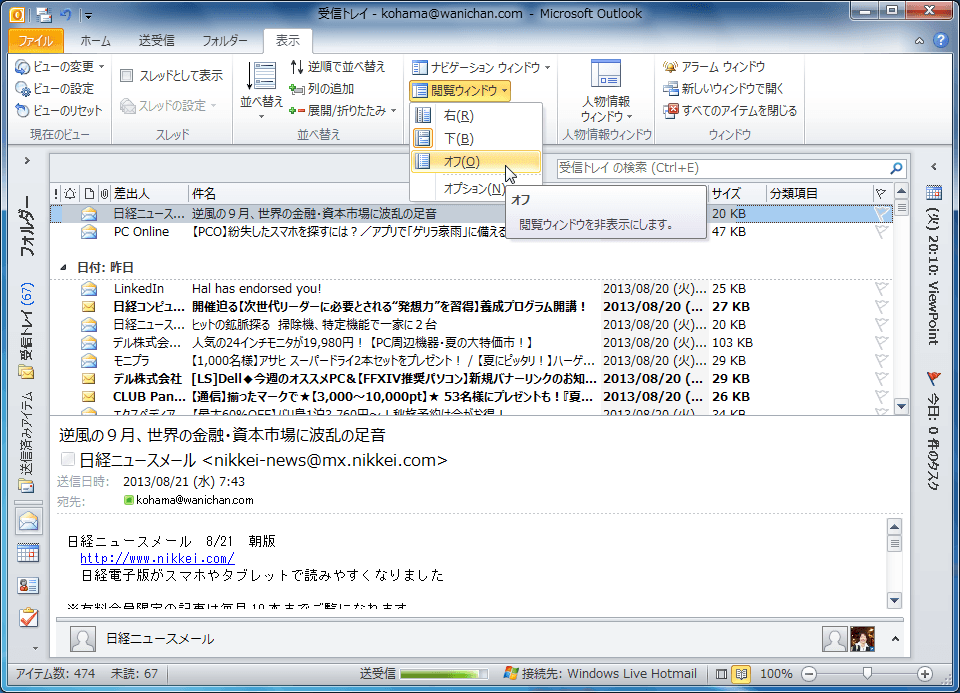Expand the To-Do bar arrow

click(934, 167)
